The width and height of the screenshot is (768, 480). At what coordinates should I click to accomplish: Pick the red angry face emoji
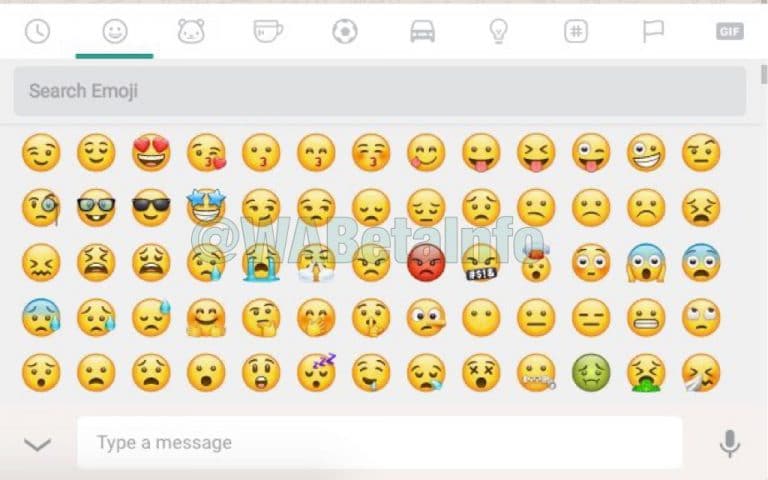click(x=426, y=263)
